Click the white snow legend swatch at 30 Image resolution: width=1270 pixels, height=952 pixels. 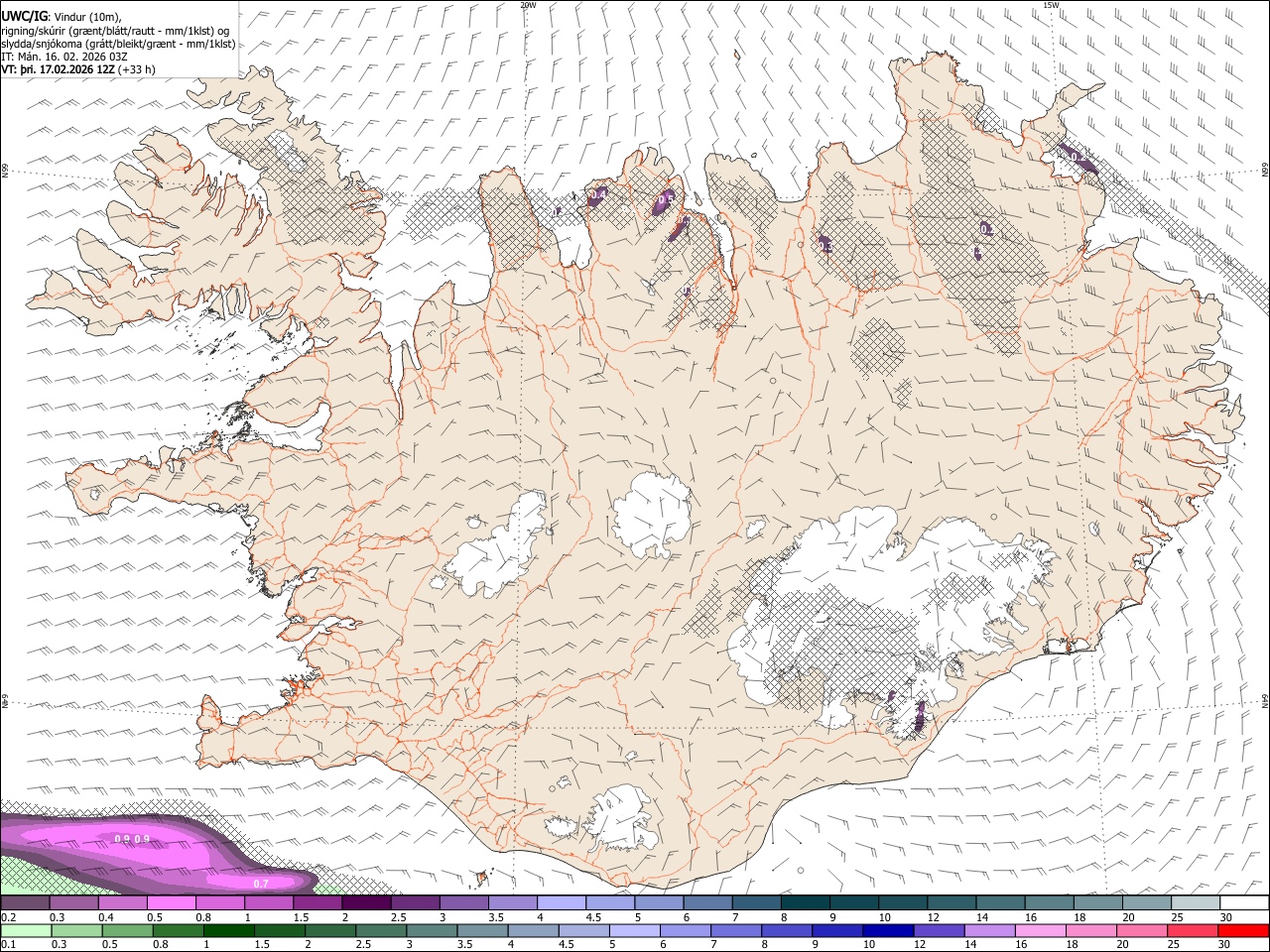[1244, 902]
